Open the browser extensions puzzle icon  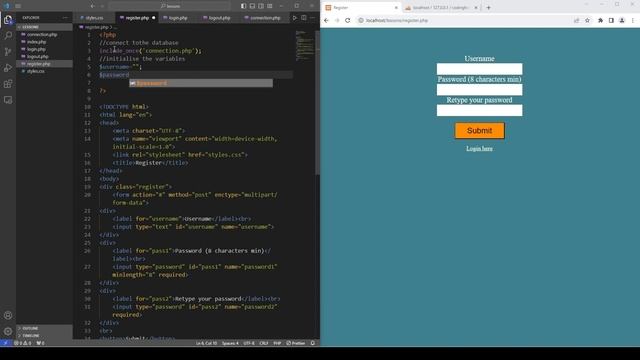pyautogui.click(x=600, y=20)
